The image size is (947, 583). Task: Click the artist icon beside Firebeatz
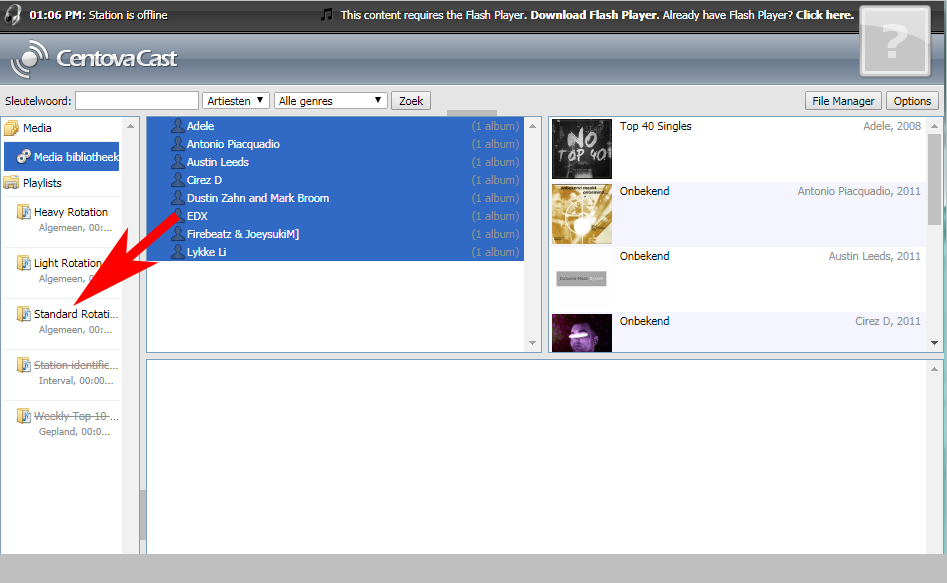pyautogui.click(x=178, y=234)
